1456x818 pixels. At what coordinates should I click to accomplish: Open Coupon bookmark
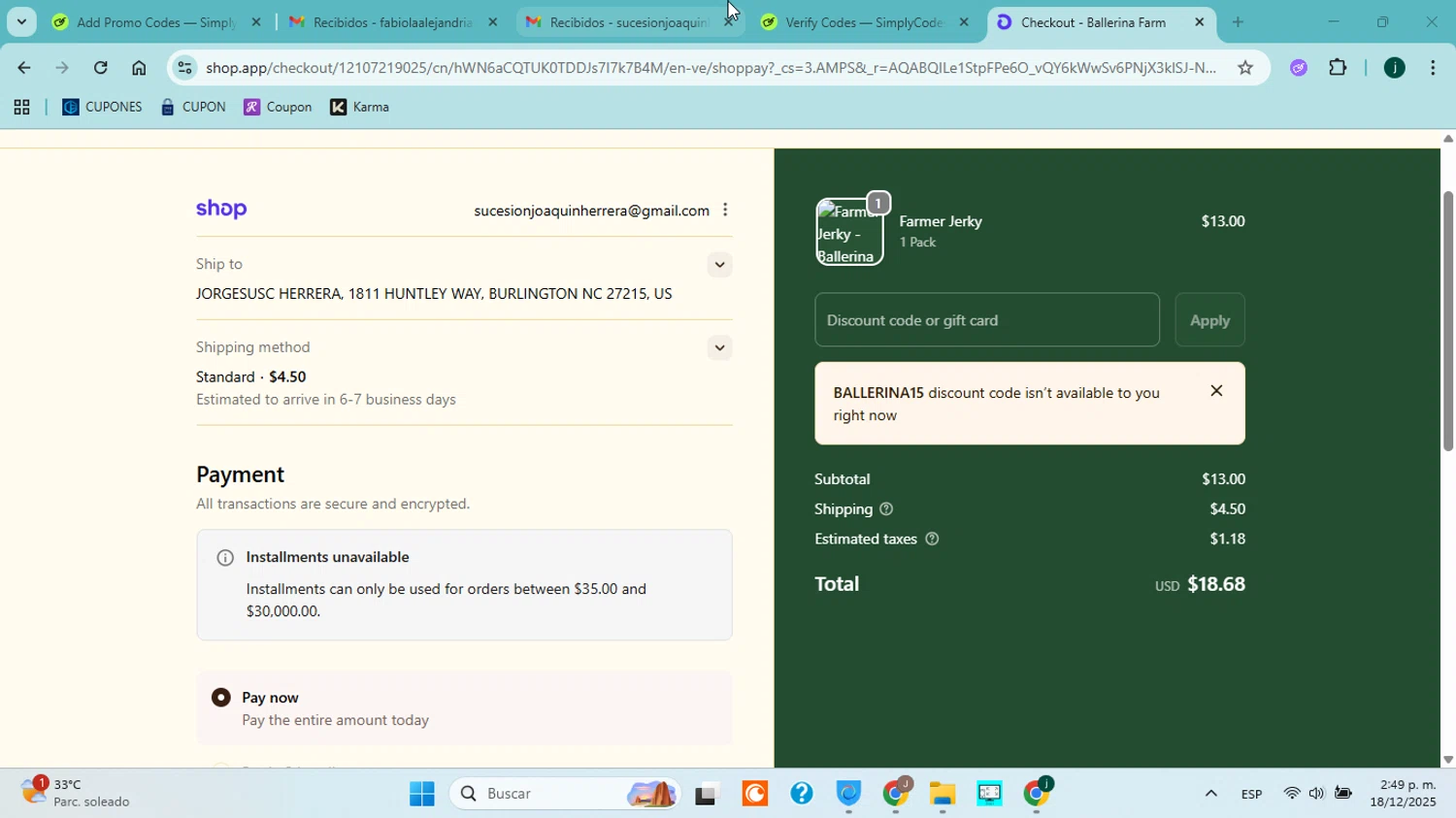coord(278,108)
